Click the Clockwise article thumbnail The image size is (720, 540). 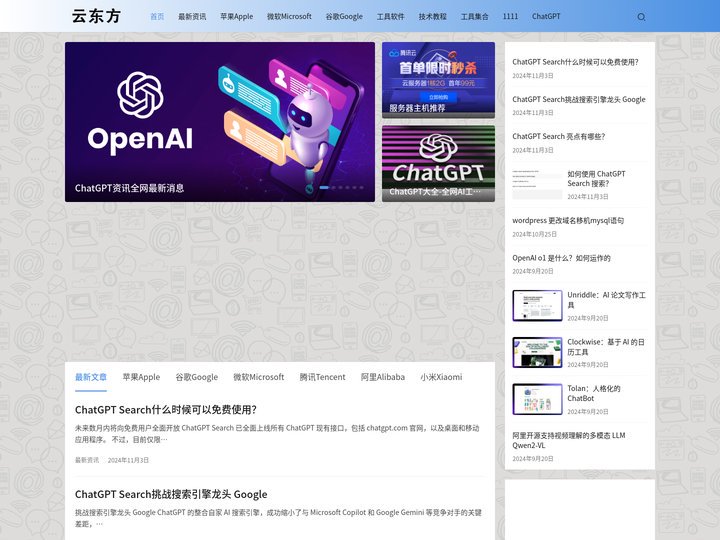(537, 352)
